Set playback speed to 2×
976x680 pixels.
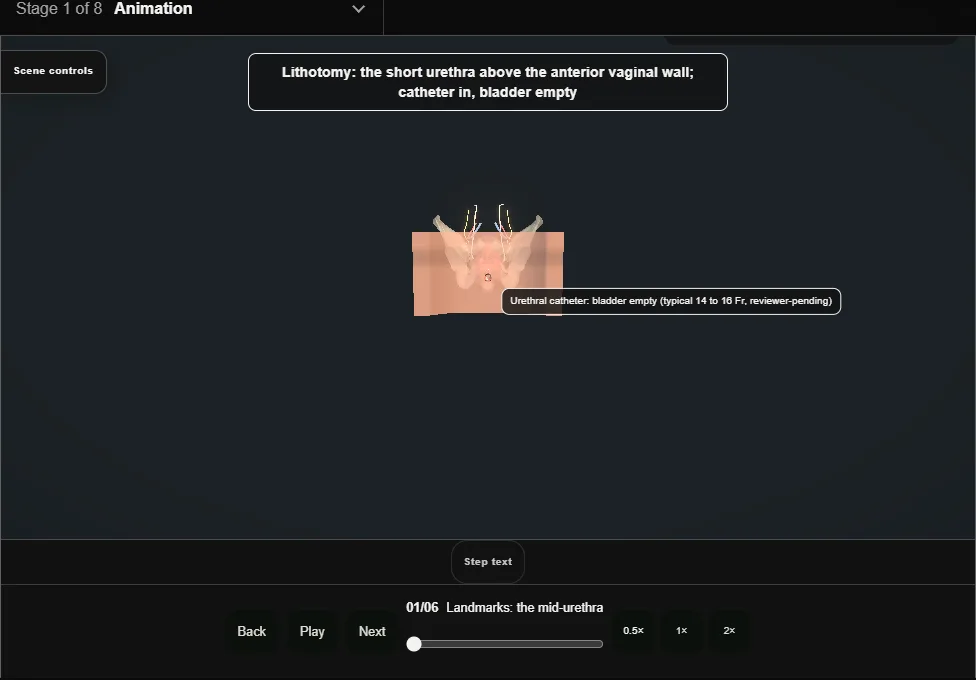pos(729,631)
